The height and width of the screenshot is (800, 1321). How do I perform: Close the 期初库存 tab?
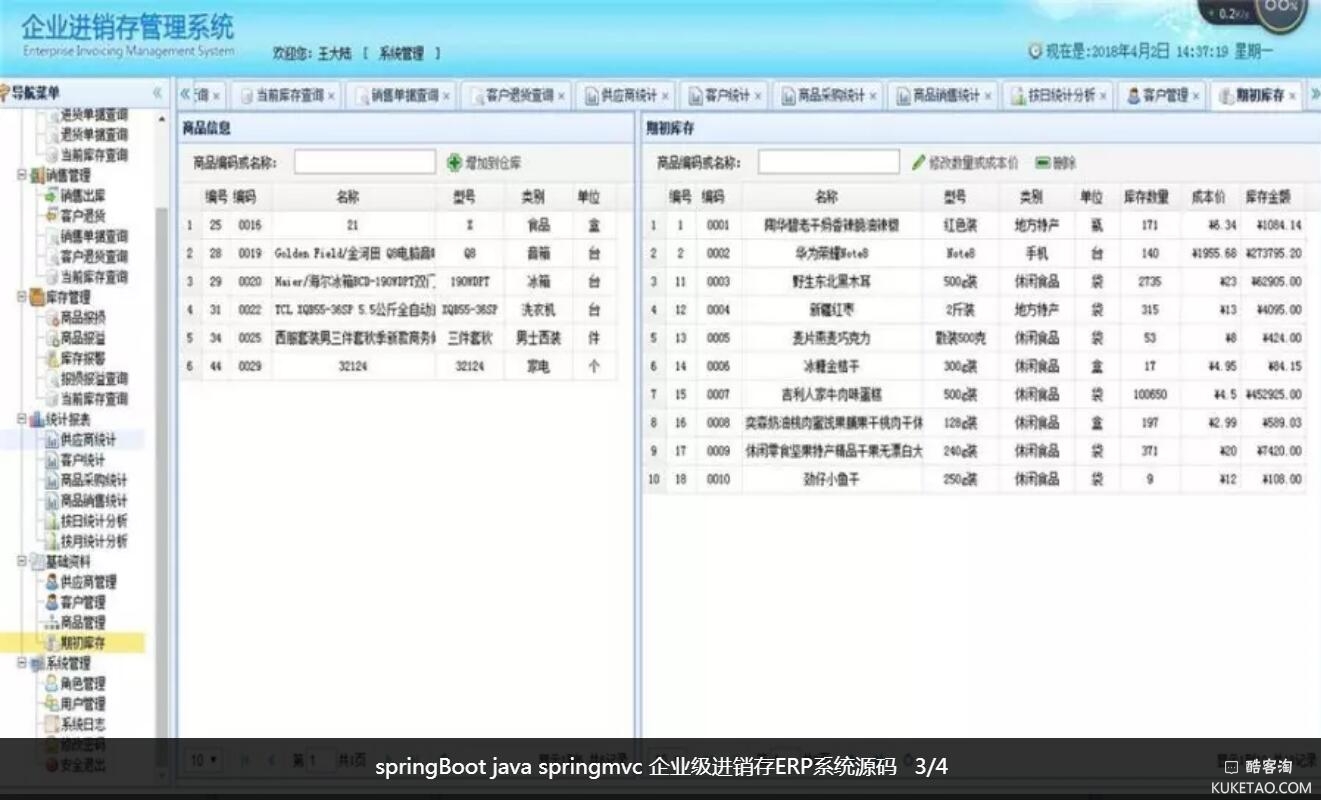pyautogui.click(x=1292, y=97)
